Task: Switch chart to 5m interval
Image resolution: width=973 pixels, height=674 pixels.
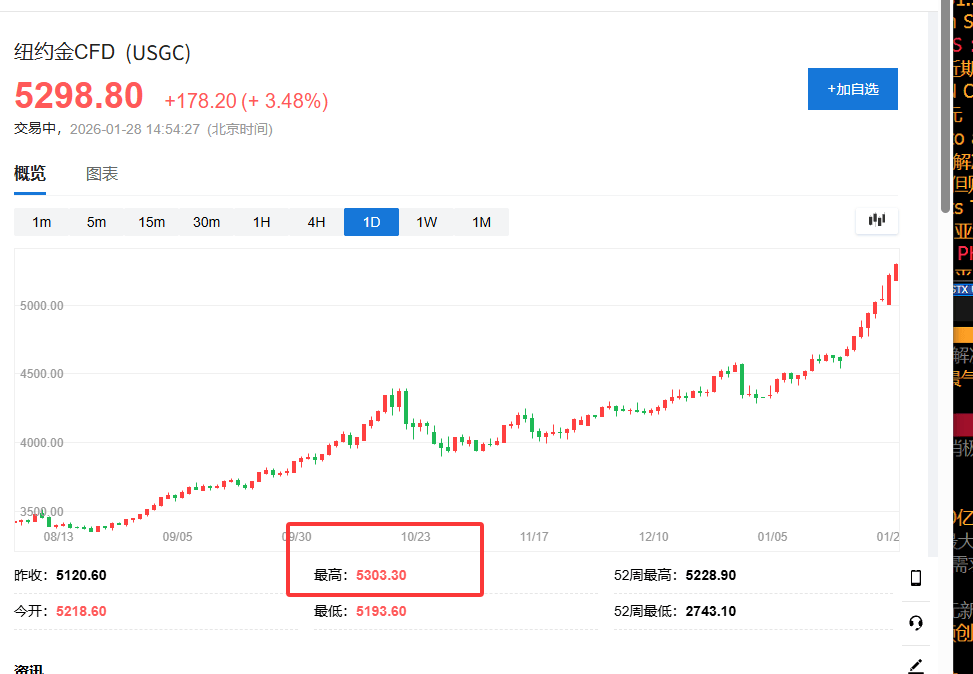Action: (96, 222)
